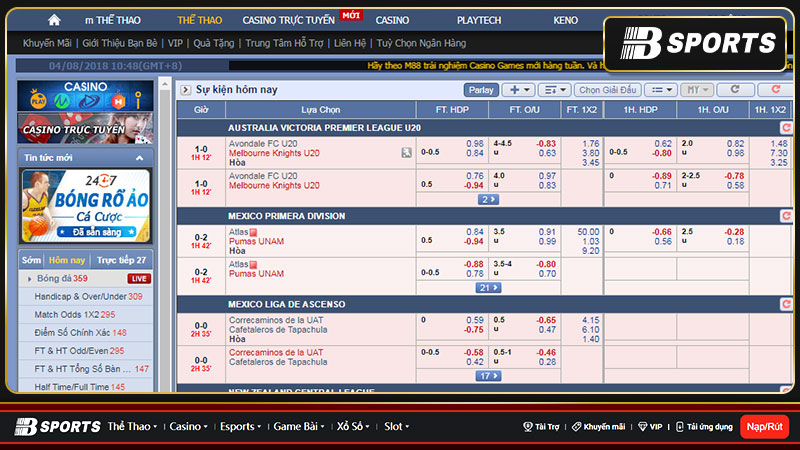Click the red refresh icon in the toolbar

tap(776, 90)
